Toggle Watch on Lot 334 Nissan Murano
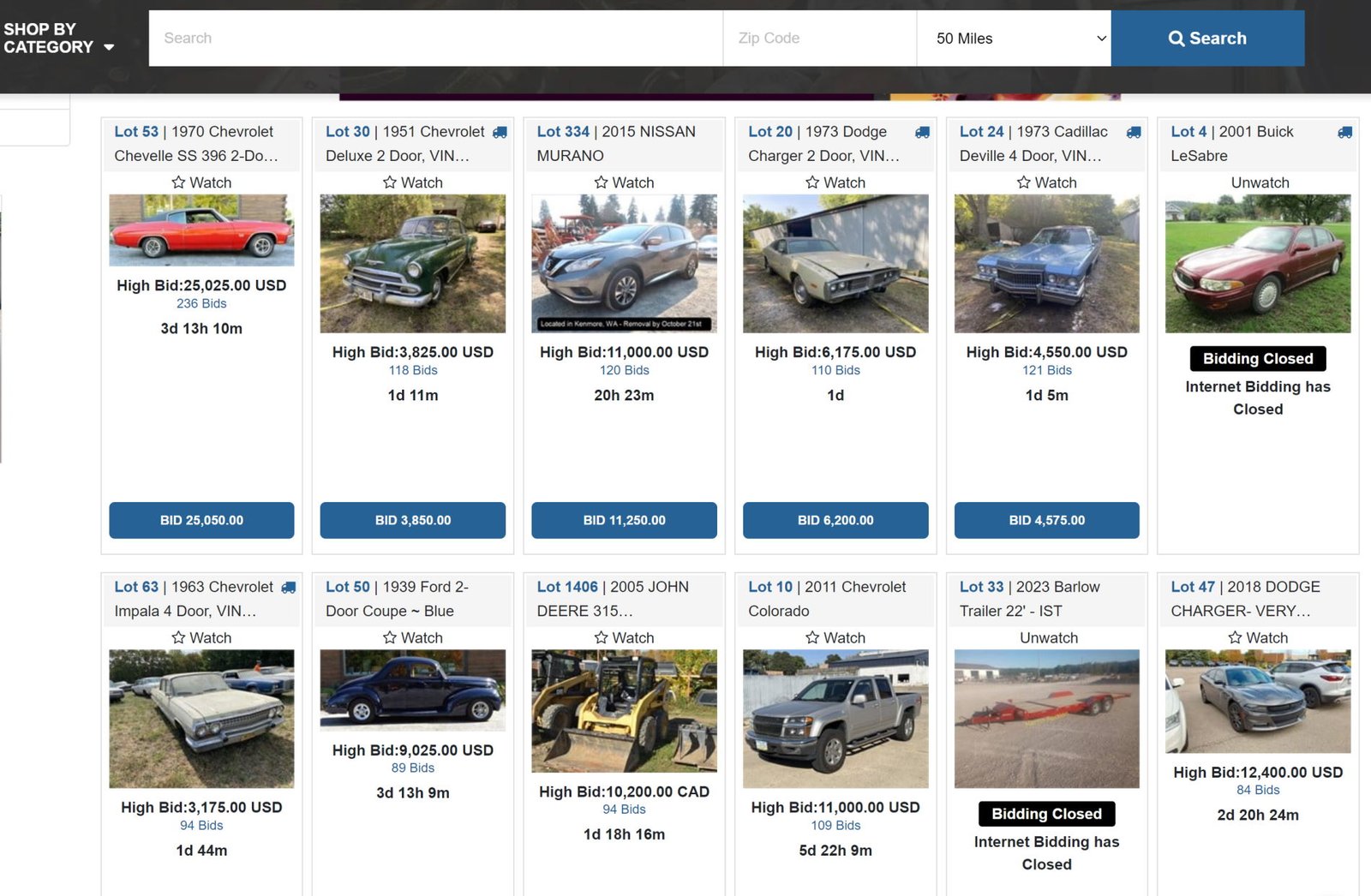The width and height of the screenshot is (1371, 896). pyautogui.click(x=624, y=182)
